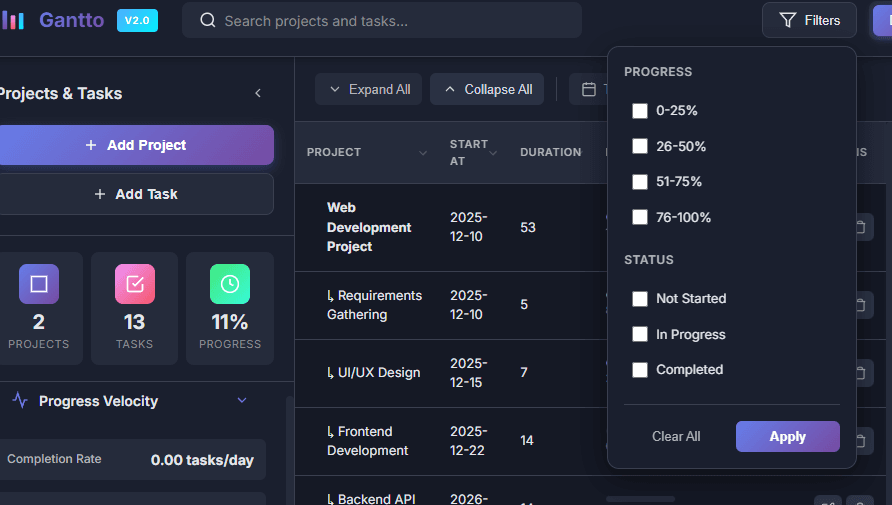Enable the In Progress status filter
Screen dimensions: 892x505
(640, 335)
